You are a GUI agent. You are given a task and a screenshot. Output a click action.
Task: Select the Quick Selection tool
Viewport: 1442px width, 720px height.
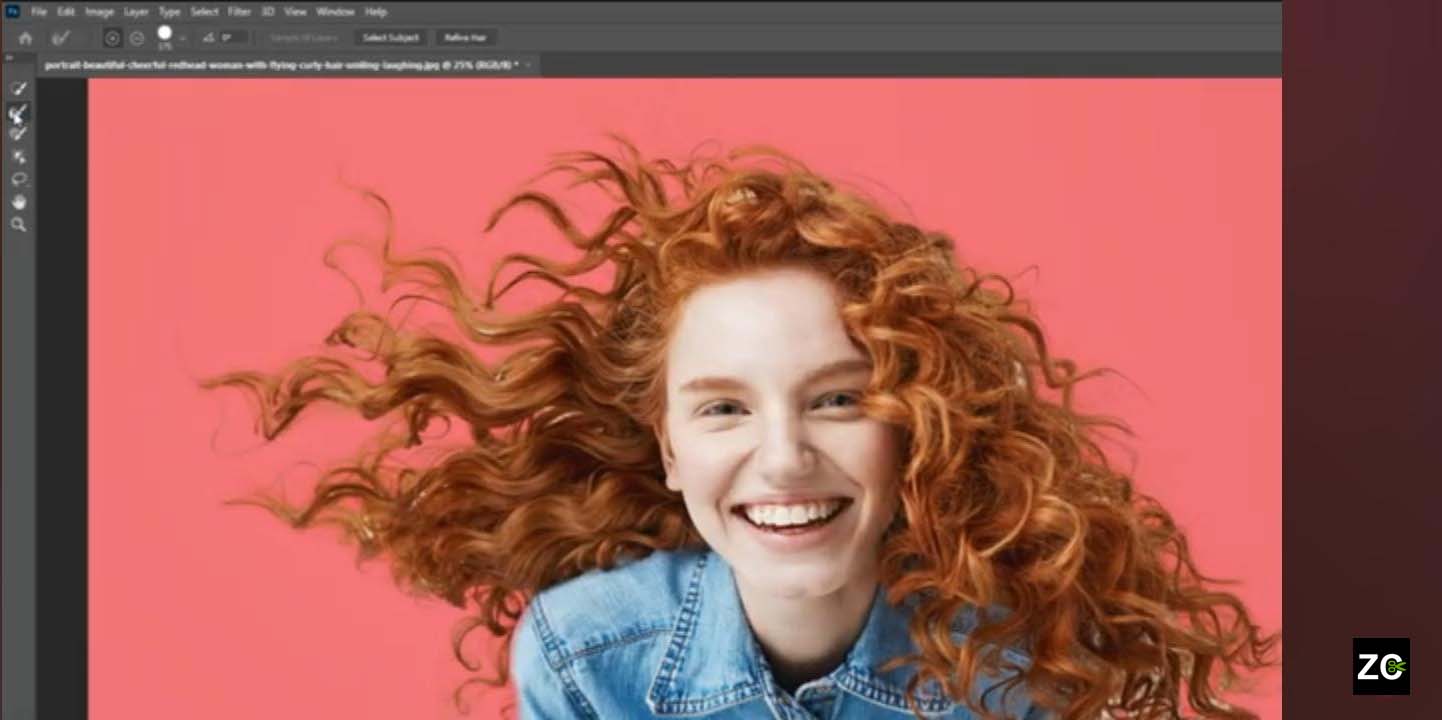click(x=18, y=89)
